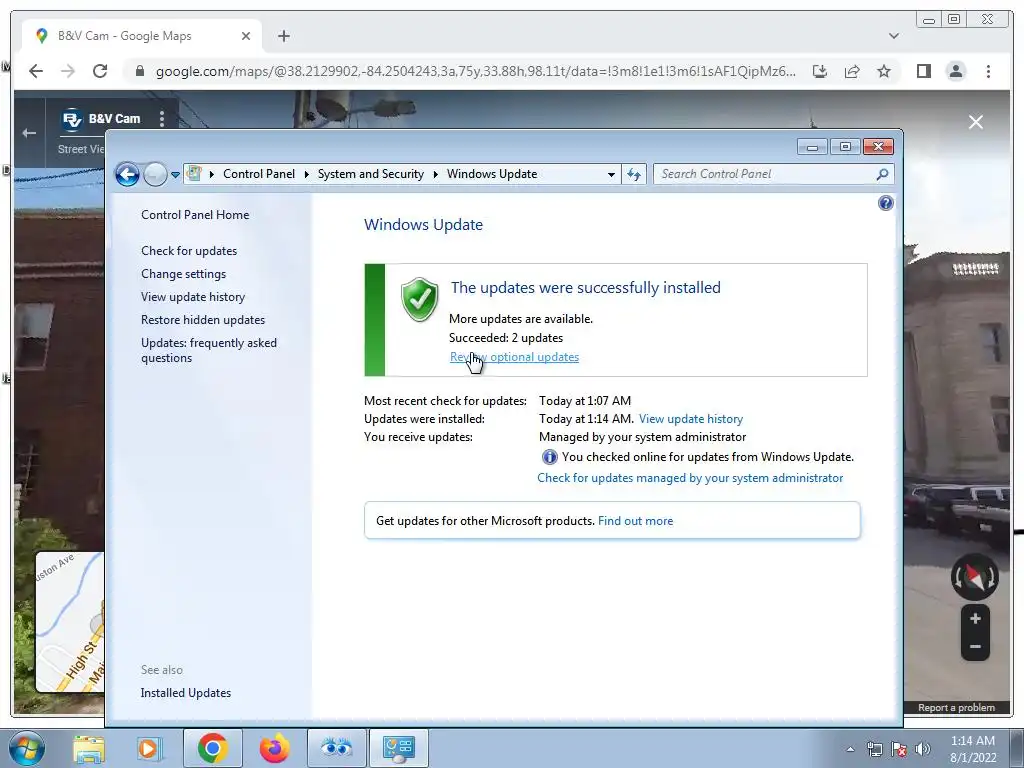The height and width of the screenshot is (768, 1024).
Task: Select Check for updates in sidebar
Action: coord(189,251)
